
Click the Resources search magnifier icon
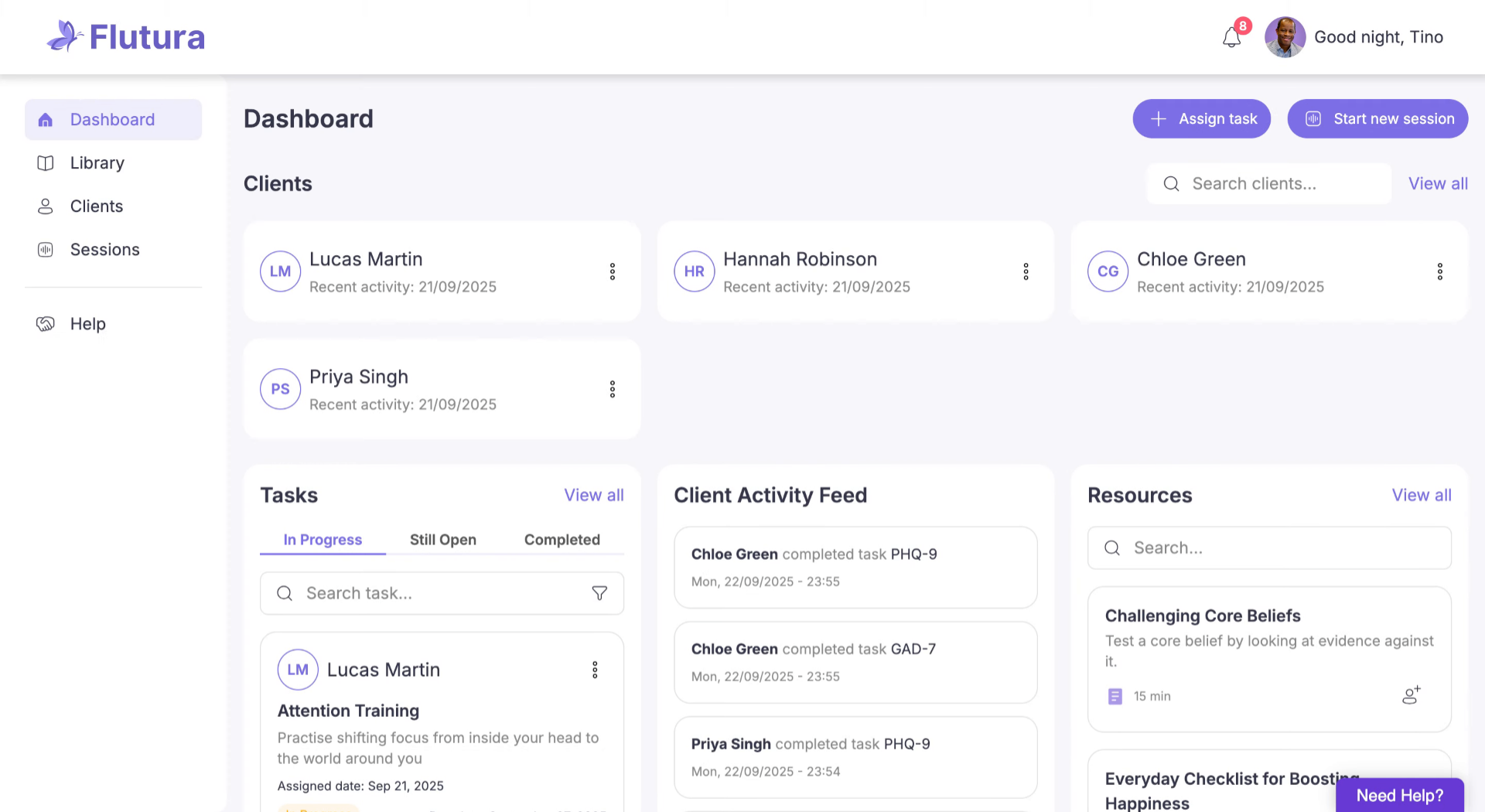click(x=1112, y=548)
